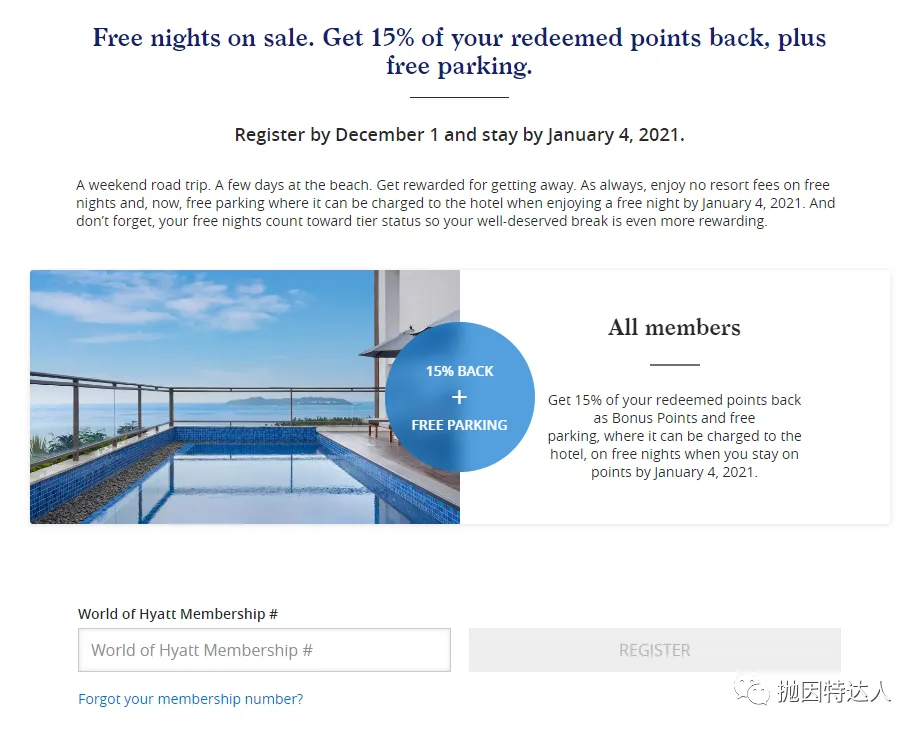Click the WeChat logo watermark icon

pos(751,691)
